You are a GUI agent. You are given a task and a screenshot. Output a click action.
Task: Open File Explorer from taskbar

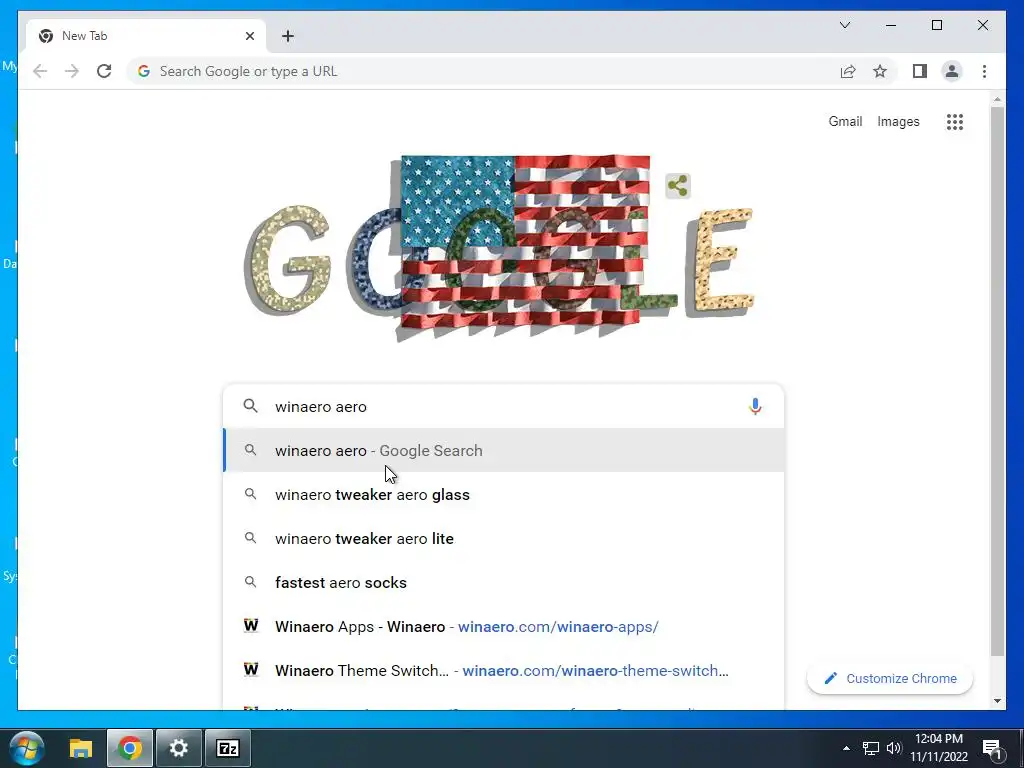pyautogui.click(x=81, y=748)
